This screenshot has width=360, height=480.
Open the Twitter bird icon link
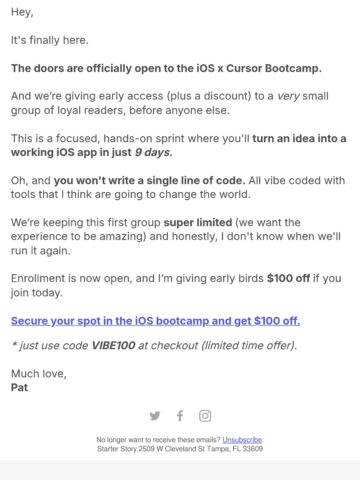point(155,416)
